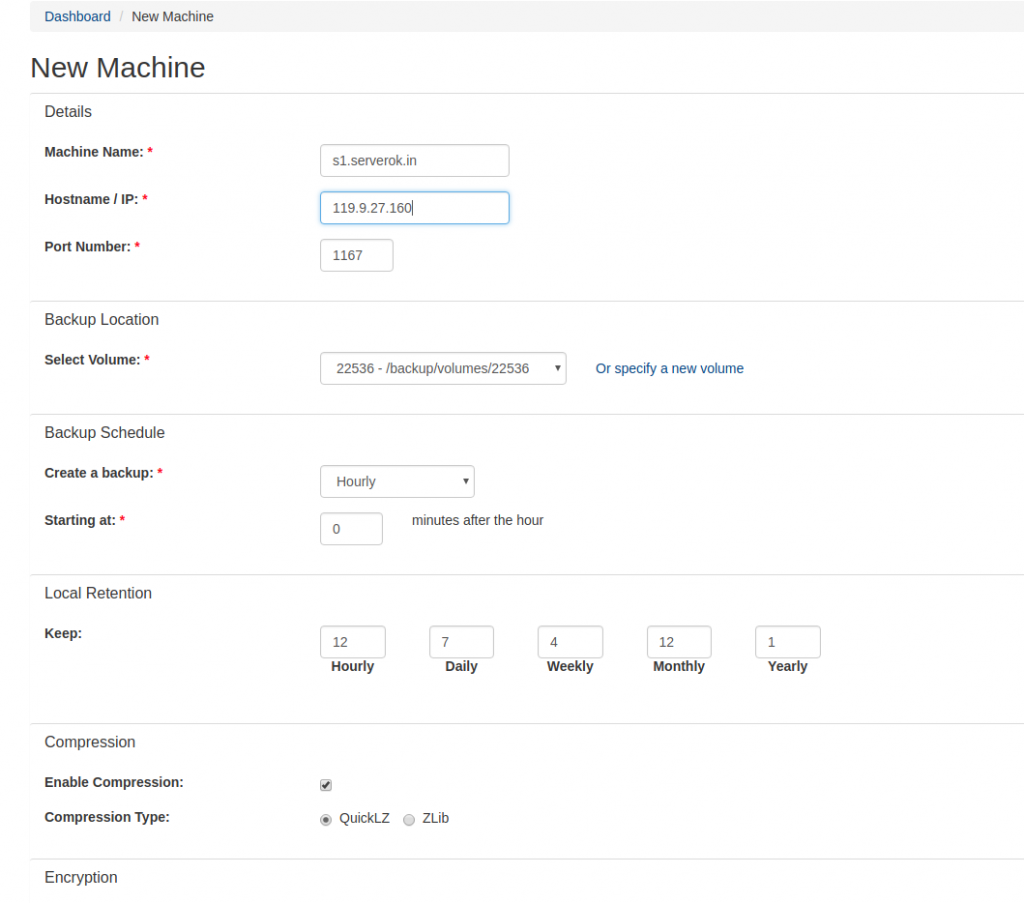Click the Backup Schedule section header

(x=104, y=432)
